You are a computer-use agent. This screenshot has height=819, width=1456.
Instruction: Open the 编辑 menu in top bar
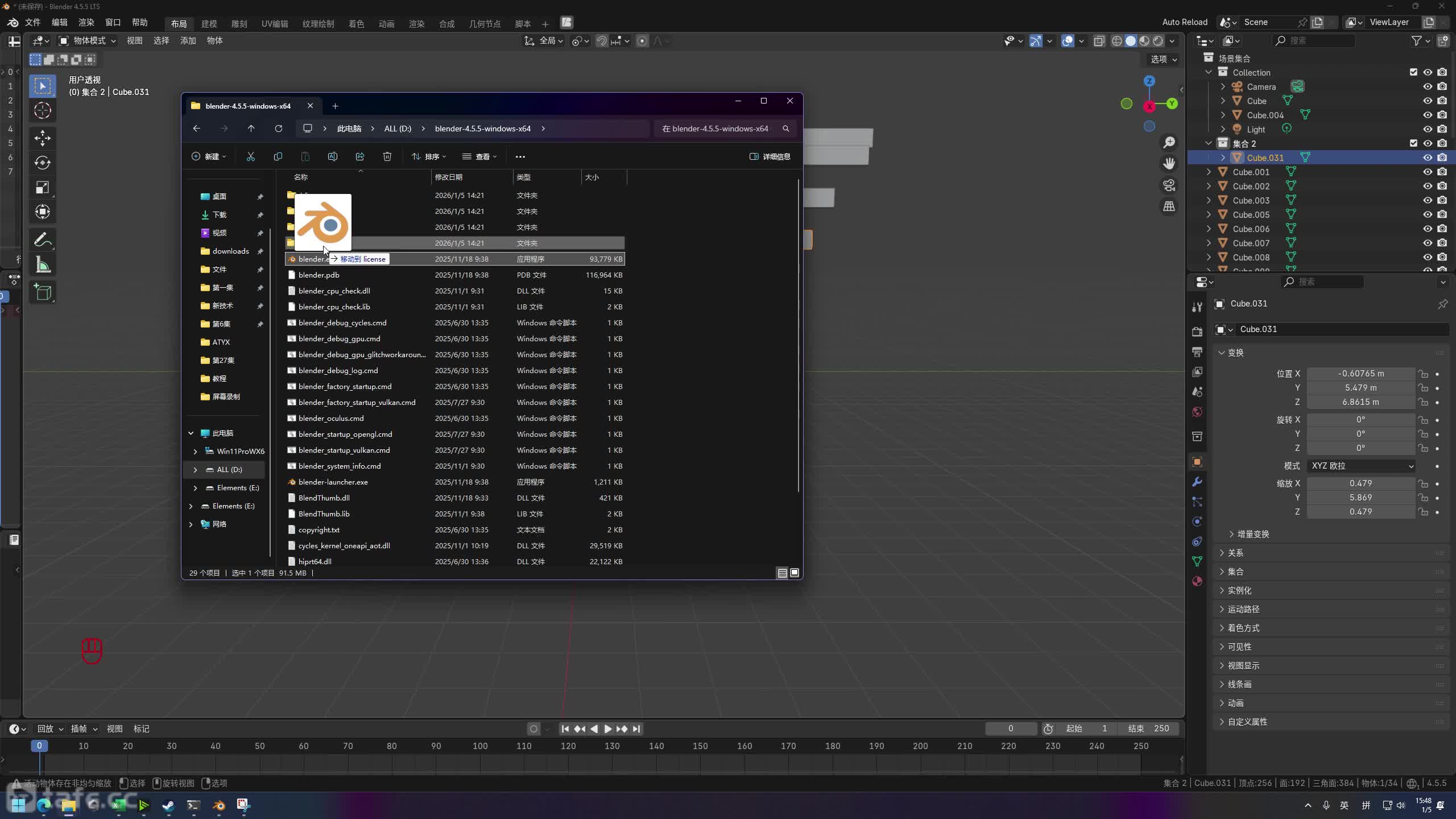click(59, 22)
